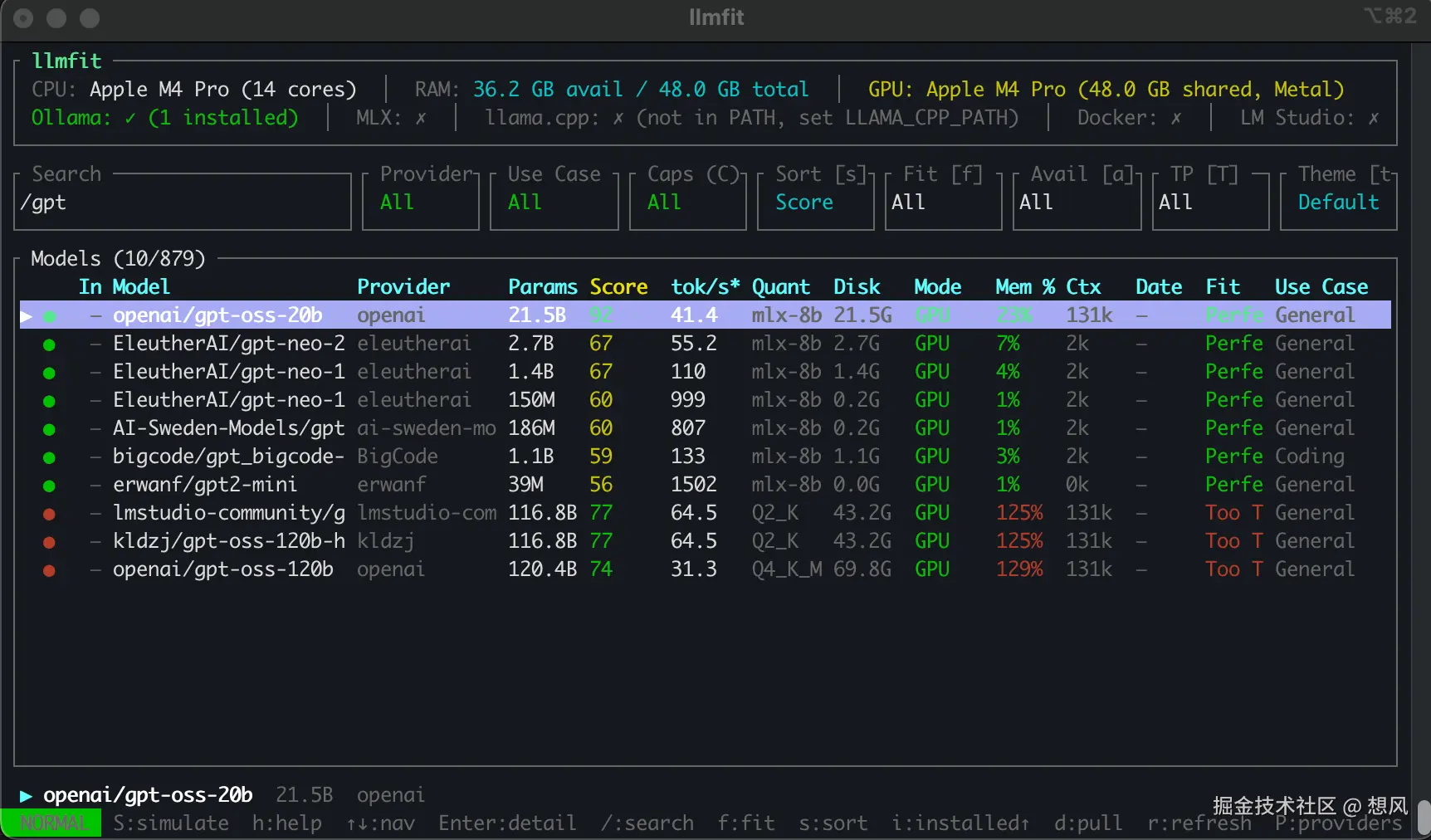Click the Score column header
Image resolution: width=1431 pixels, height=840 pixels.
click(618, 287)
